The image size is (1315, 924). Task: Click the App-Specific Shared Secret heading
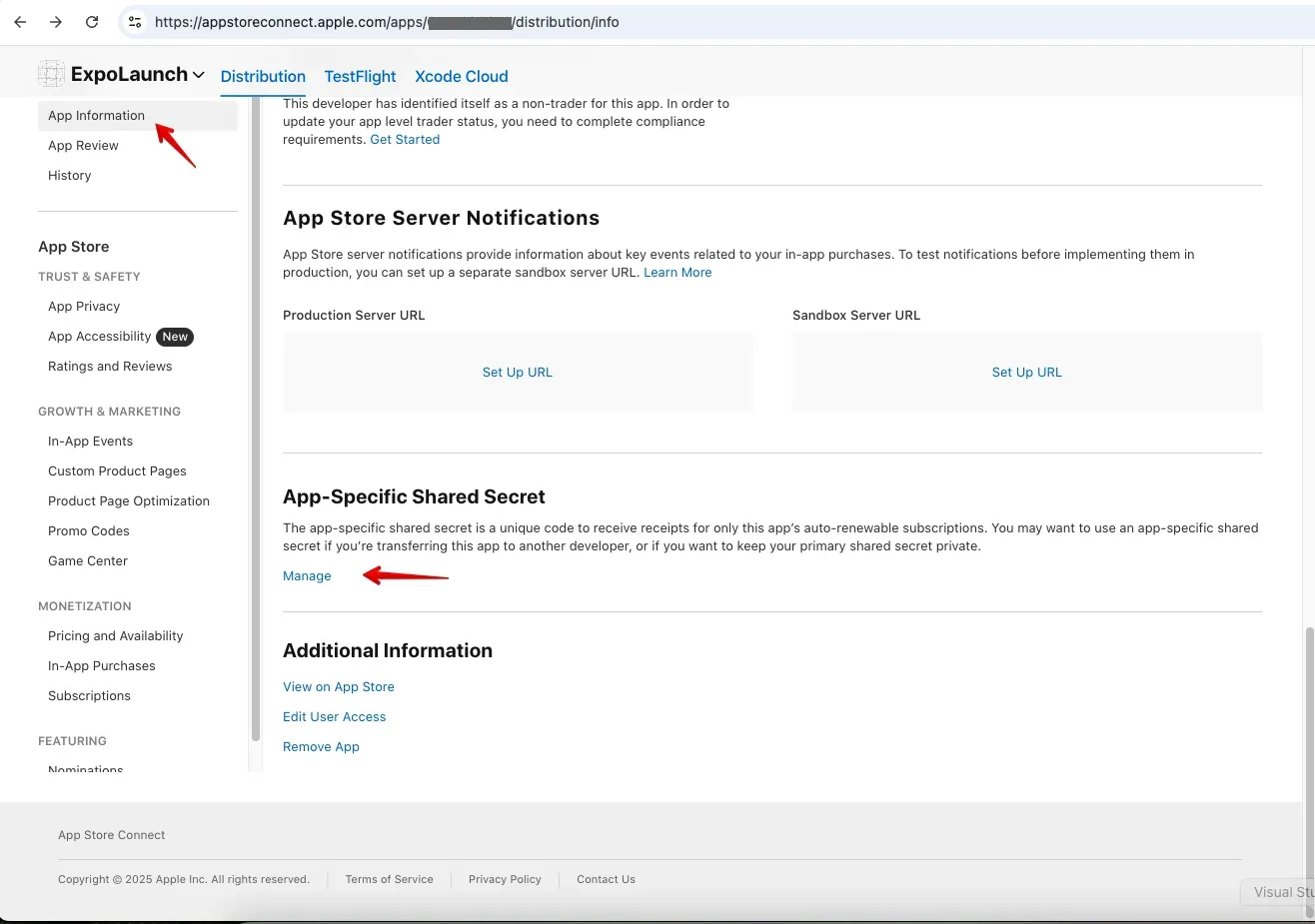[414, 497]
